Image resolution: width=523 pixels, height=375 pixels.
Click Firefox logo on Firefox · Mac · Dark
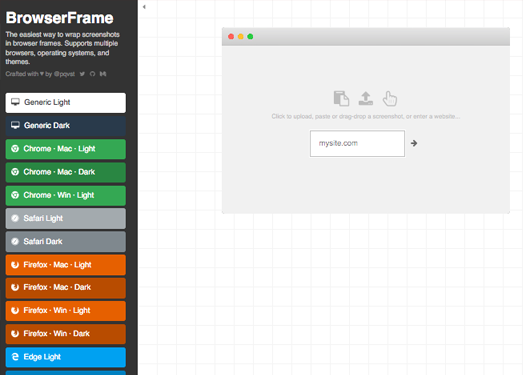tap(15, 287)
